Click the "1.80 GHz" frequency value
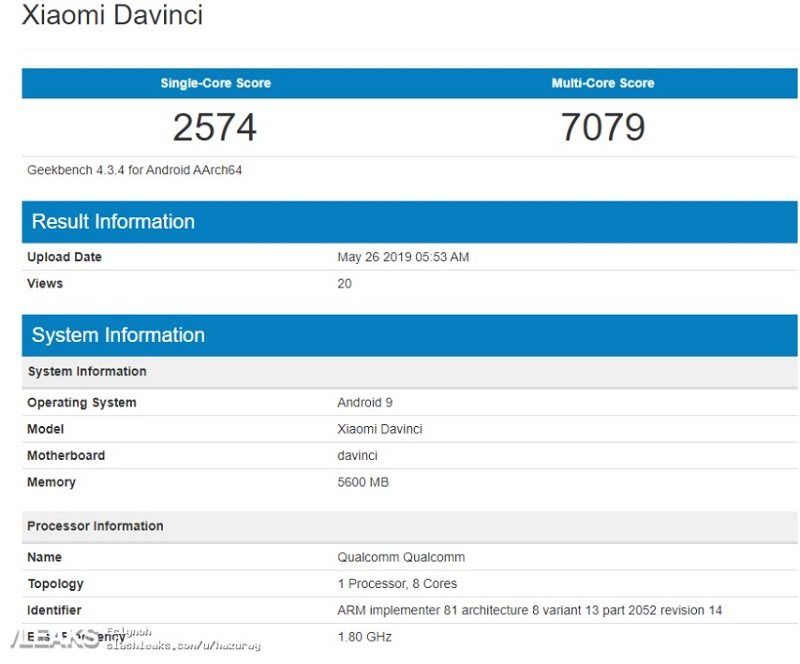The image size is (800, 664). click(x=365, y=637)
